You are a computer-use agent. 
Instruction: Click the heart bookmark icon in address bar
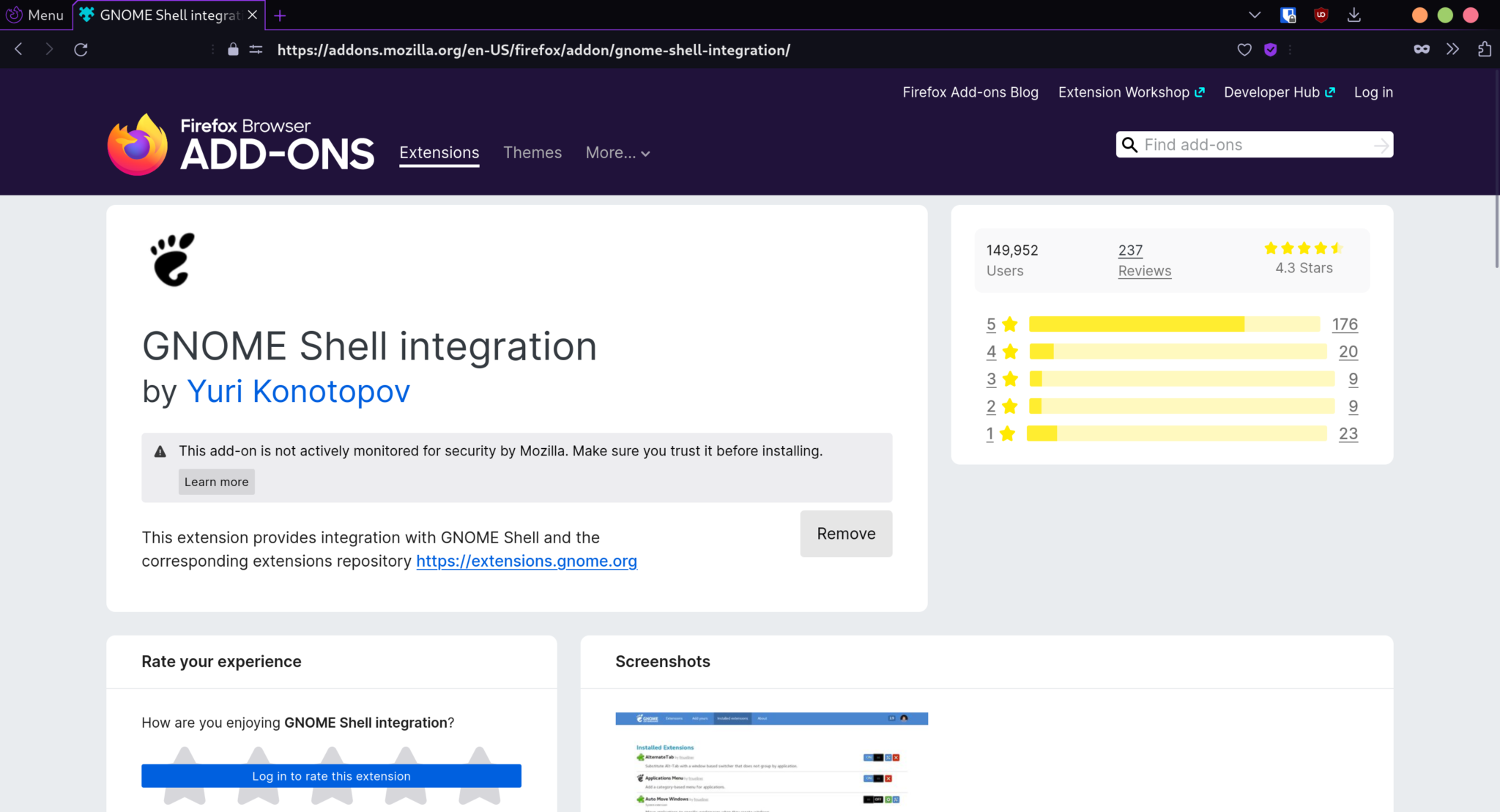[1244, 50]
